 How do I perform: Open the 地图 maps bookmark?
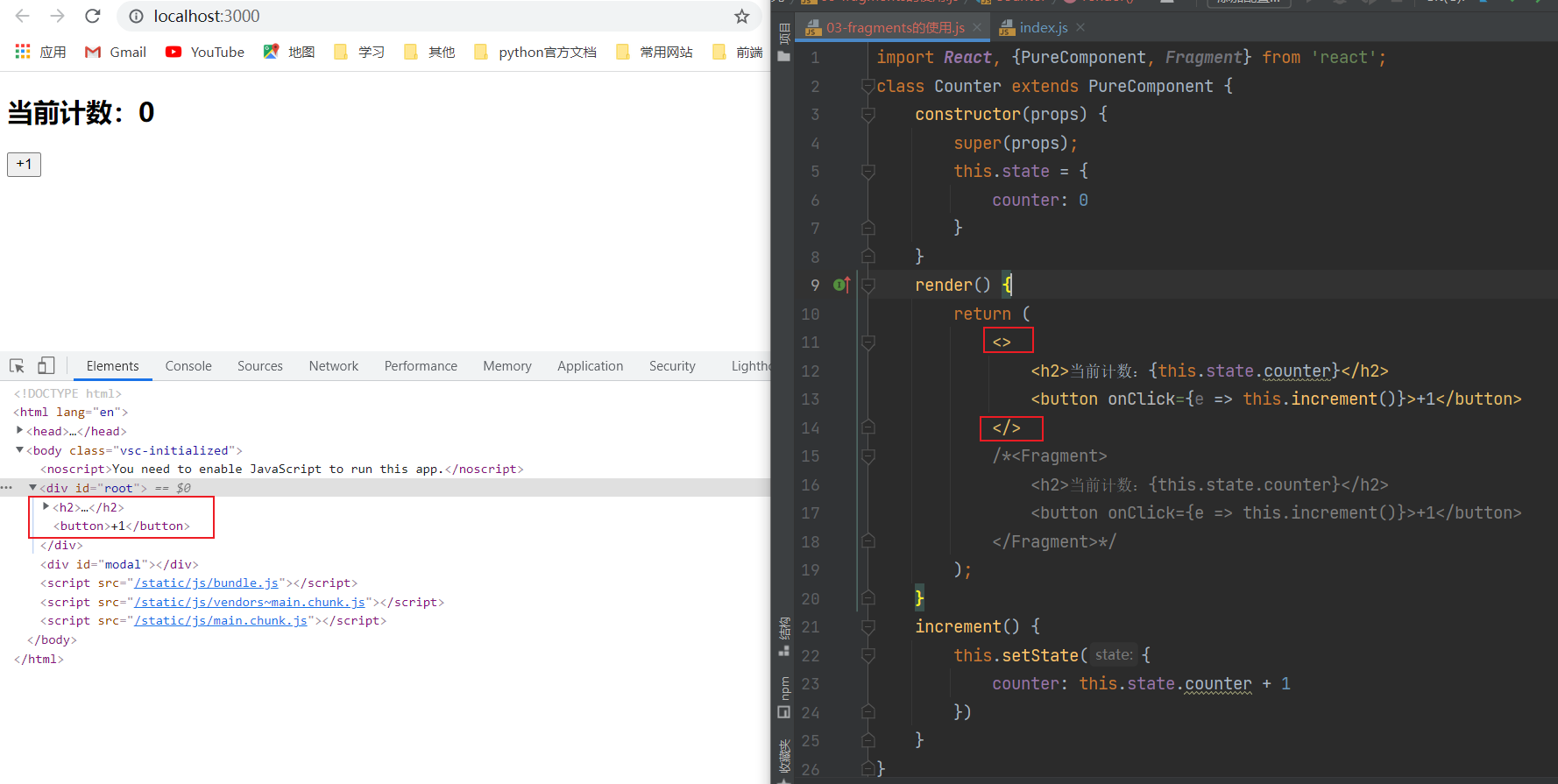[x=289, y=52]
